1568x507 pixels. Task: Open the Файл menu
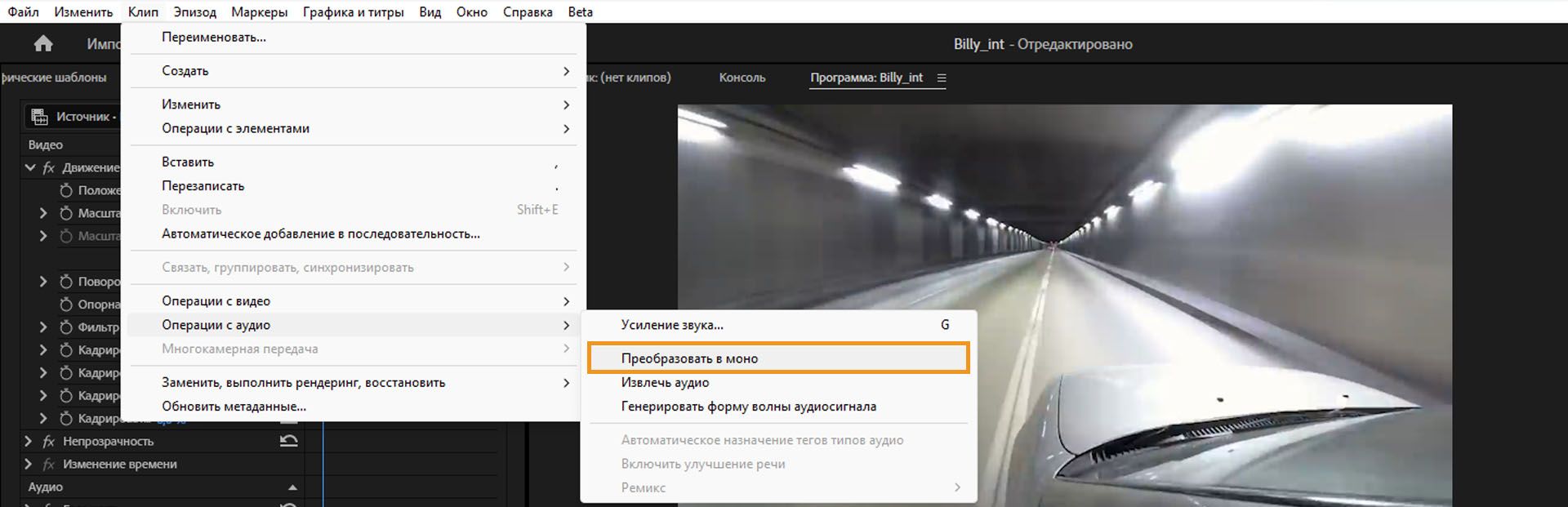click(23, 11)
